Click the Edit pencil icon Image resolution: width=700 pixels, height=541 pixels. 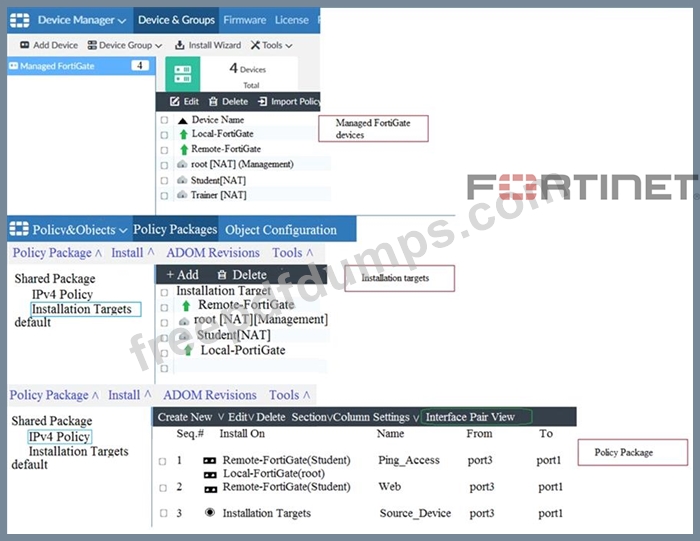pos(175,102)
